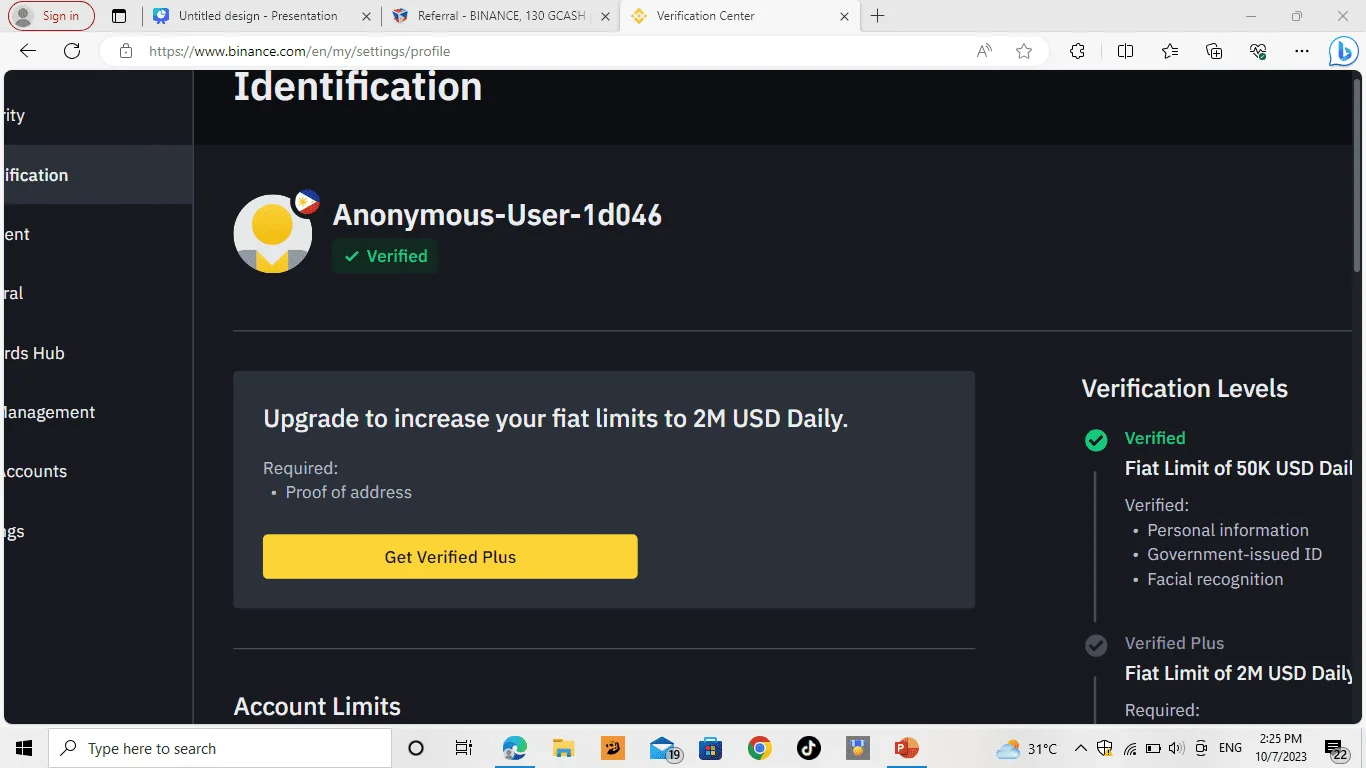Open Google Chrome from the taskbar

[x=760, y=748]
